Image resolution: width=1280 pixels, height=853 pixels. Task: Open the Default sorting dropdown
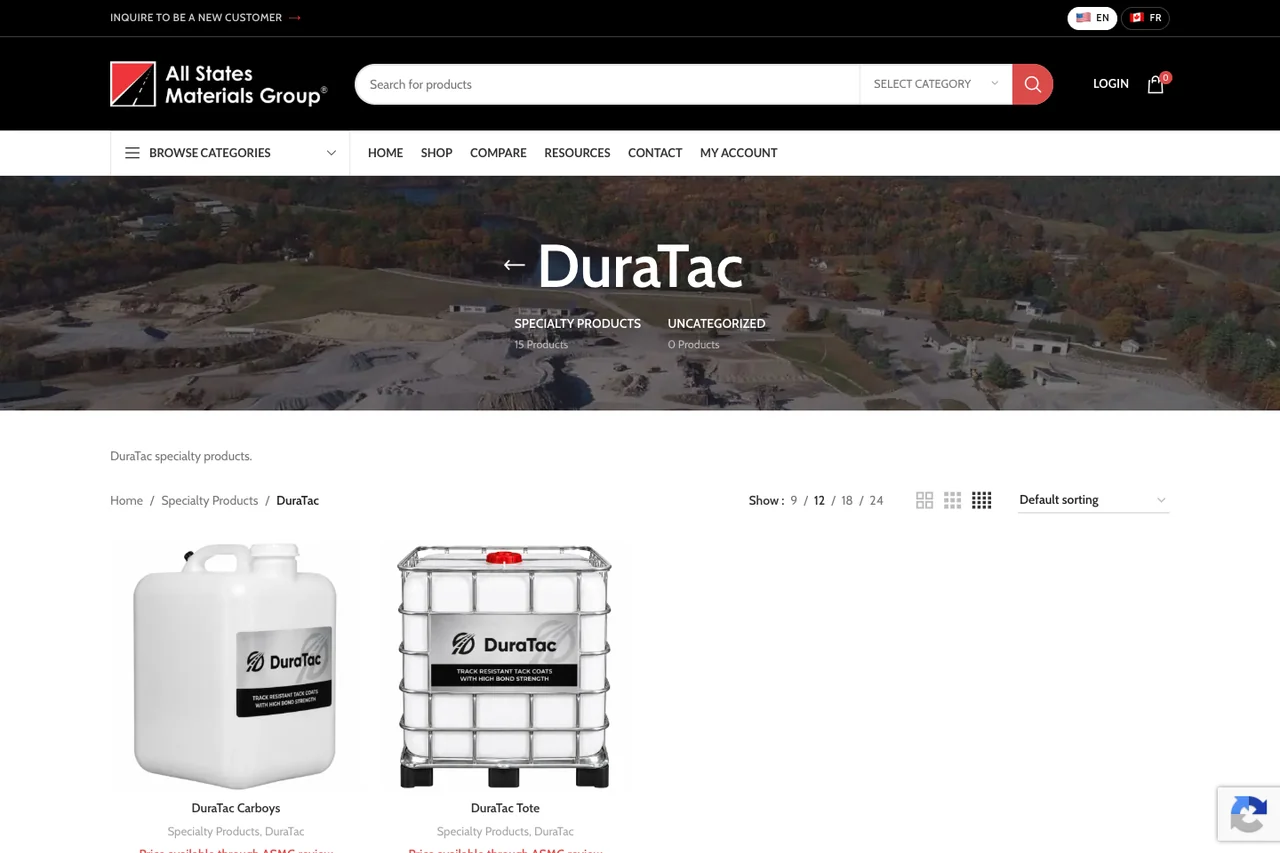point(1093,500)
